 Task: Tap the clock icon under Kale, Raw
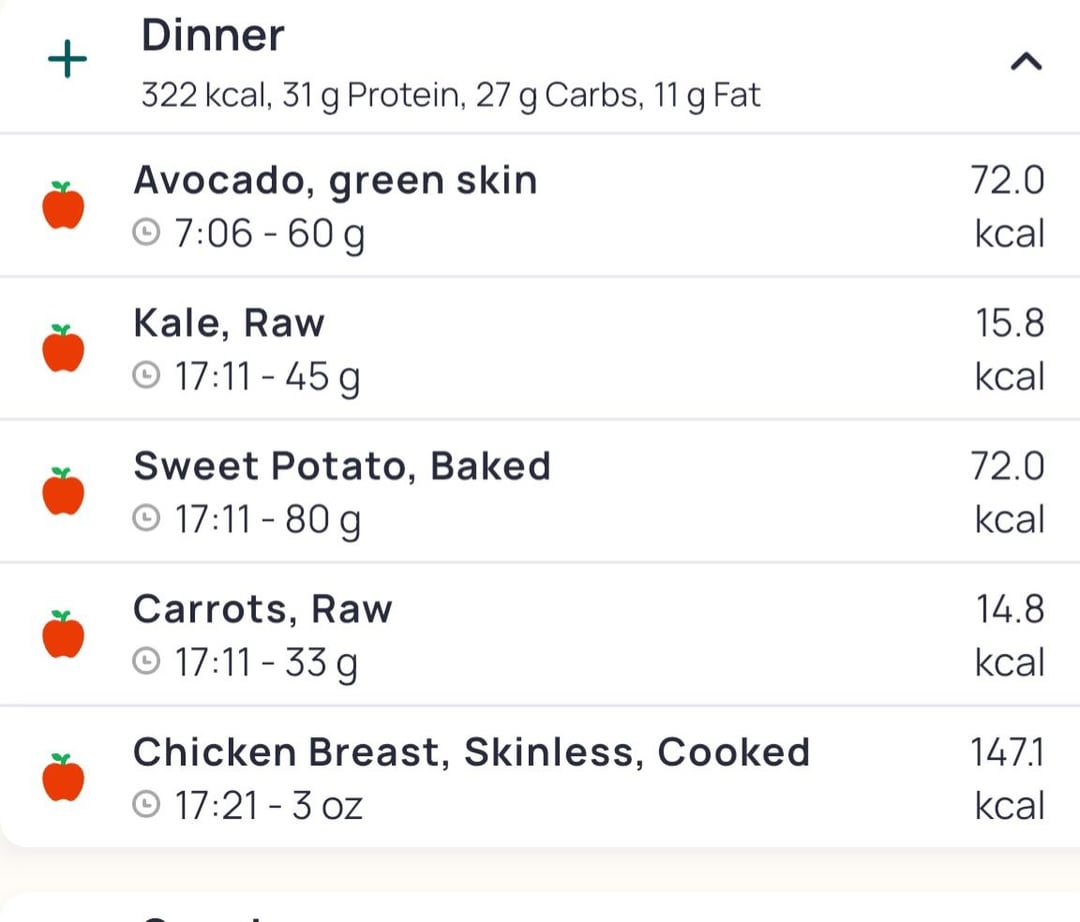click(x=146, y=376)
